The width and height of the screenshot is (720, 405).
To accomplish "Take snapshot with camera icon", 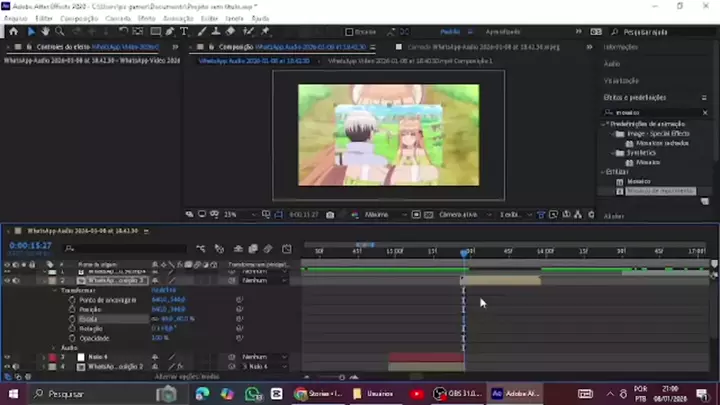I will pyautogui.click(x=330, y=214).
